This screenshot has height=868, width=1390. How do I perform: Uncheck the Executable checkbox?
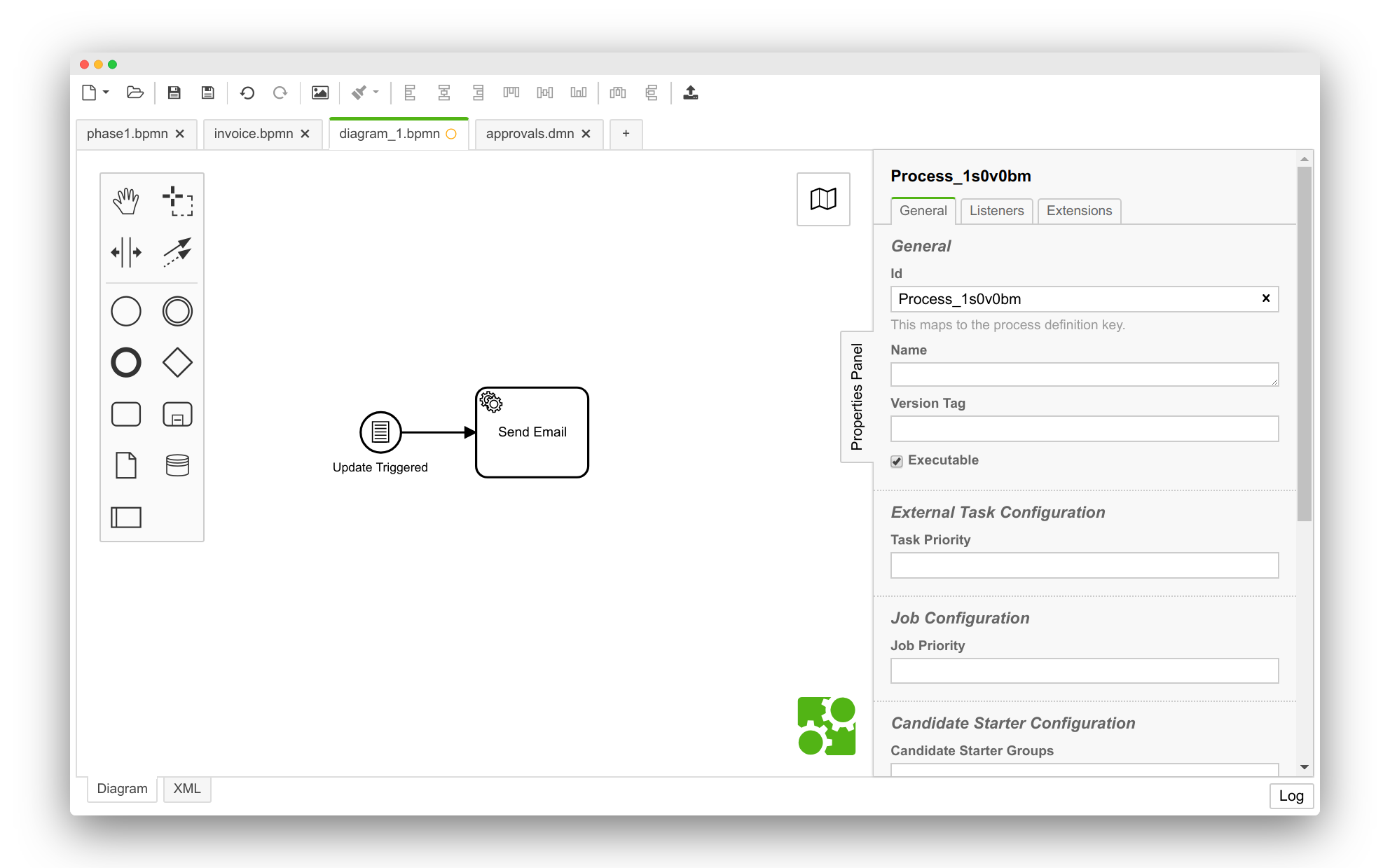897,461
